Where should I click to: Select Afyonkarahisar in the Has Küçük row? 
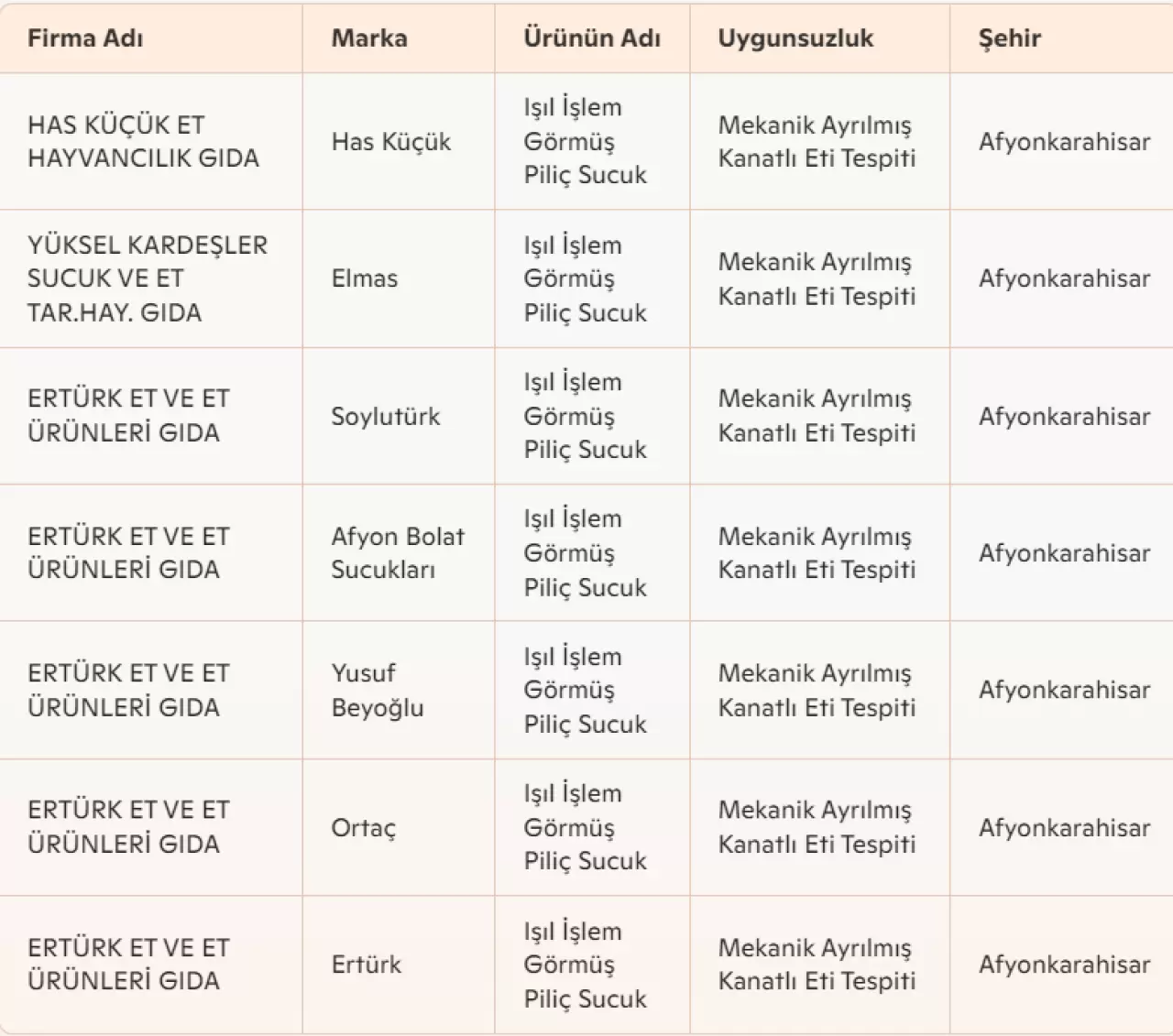1064,142
